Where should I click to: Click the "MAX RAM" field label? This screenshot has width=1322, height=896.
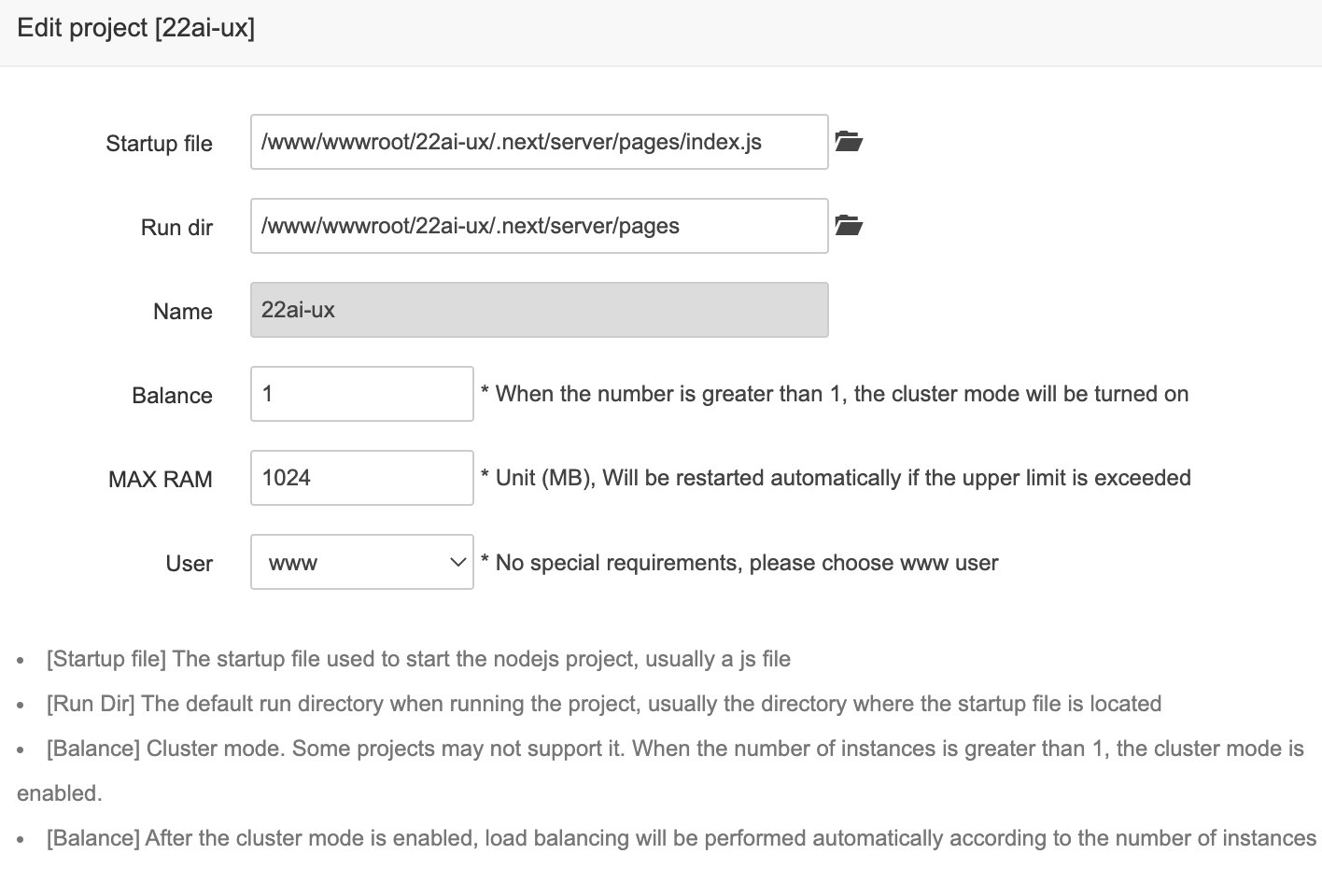161,480
